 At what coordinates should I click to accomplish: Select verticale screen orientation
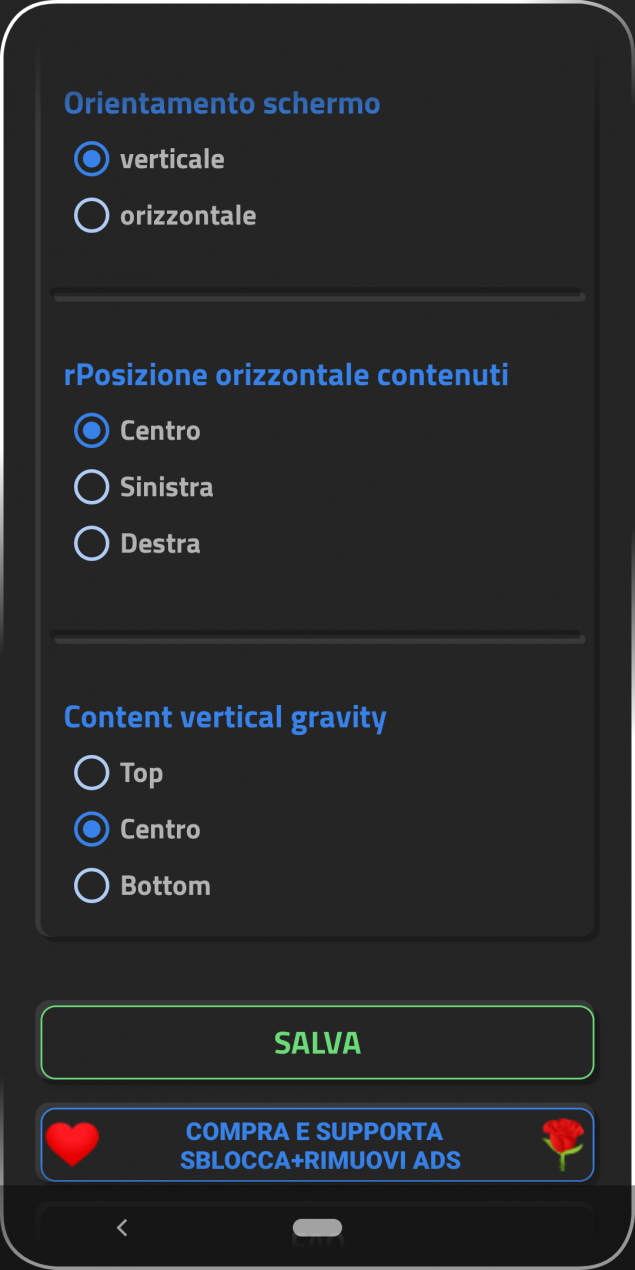tap(149, 159)
